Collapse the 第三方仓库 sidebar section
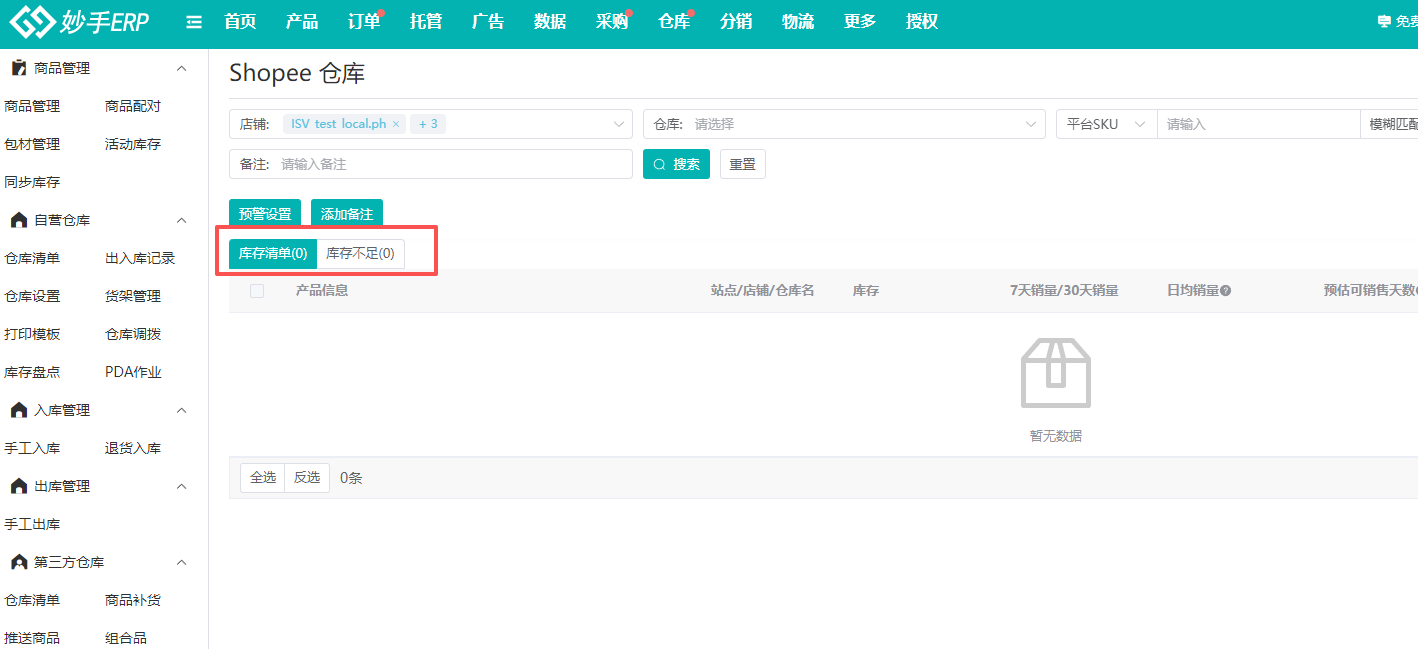Screen dimensions: 1418x649 tap(181, 562)
